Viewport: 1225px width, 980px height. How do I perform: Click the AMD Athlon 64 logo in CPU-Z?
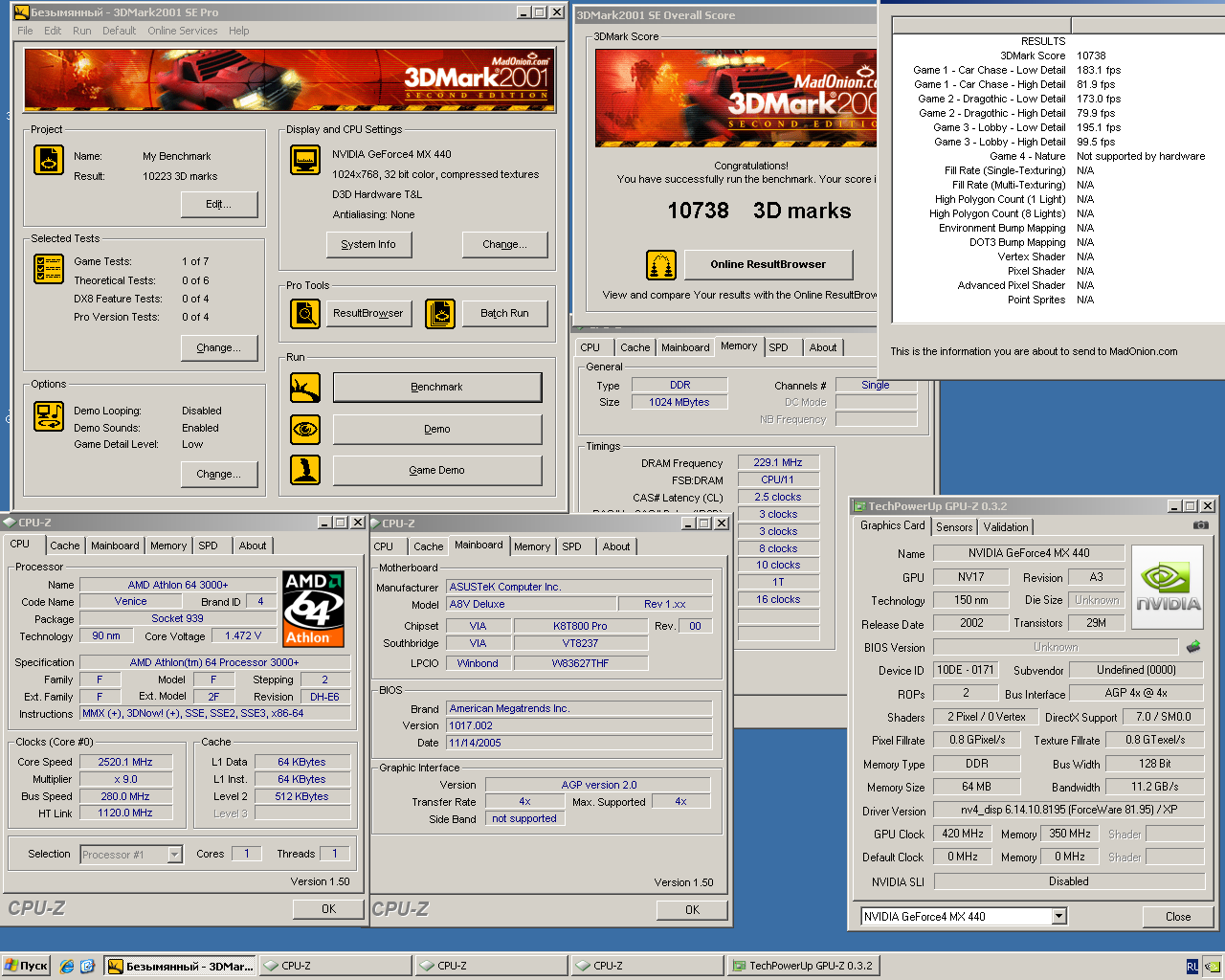click(x=313, y=609)
